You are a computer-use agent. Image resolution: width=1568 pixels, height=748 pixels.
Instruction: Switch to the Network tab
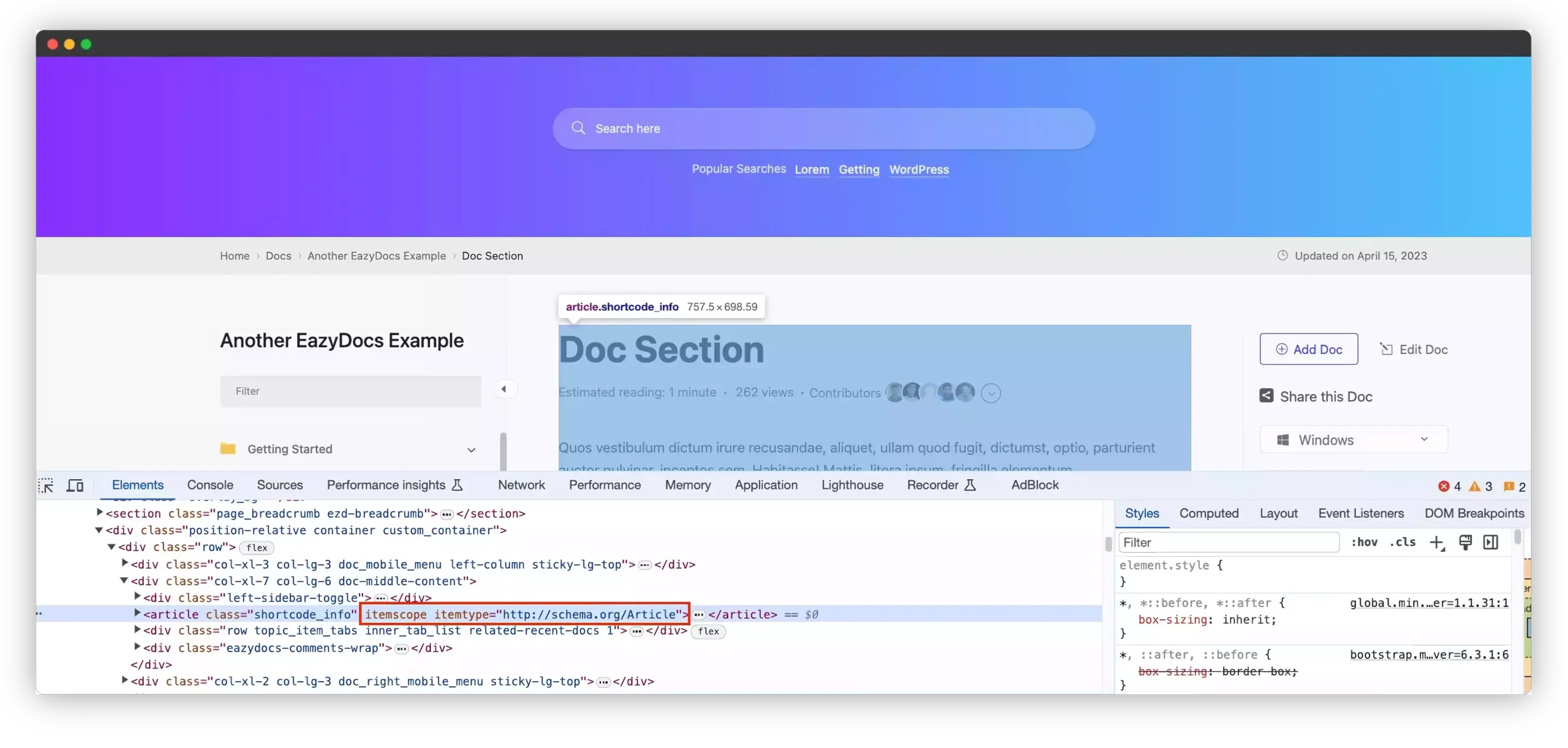(x=521, y=485)
